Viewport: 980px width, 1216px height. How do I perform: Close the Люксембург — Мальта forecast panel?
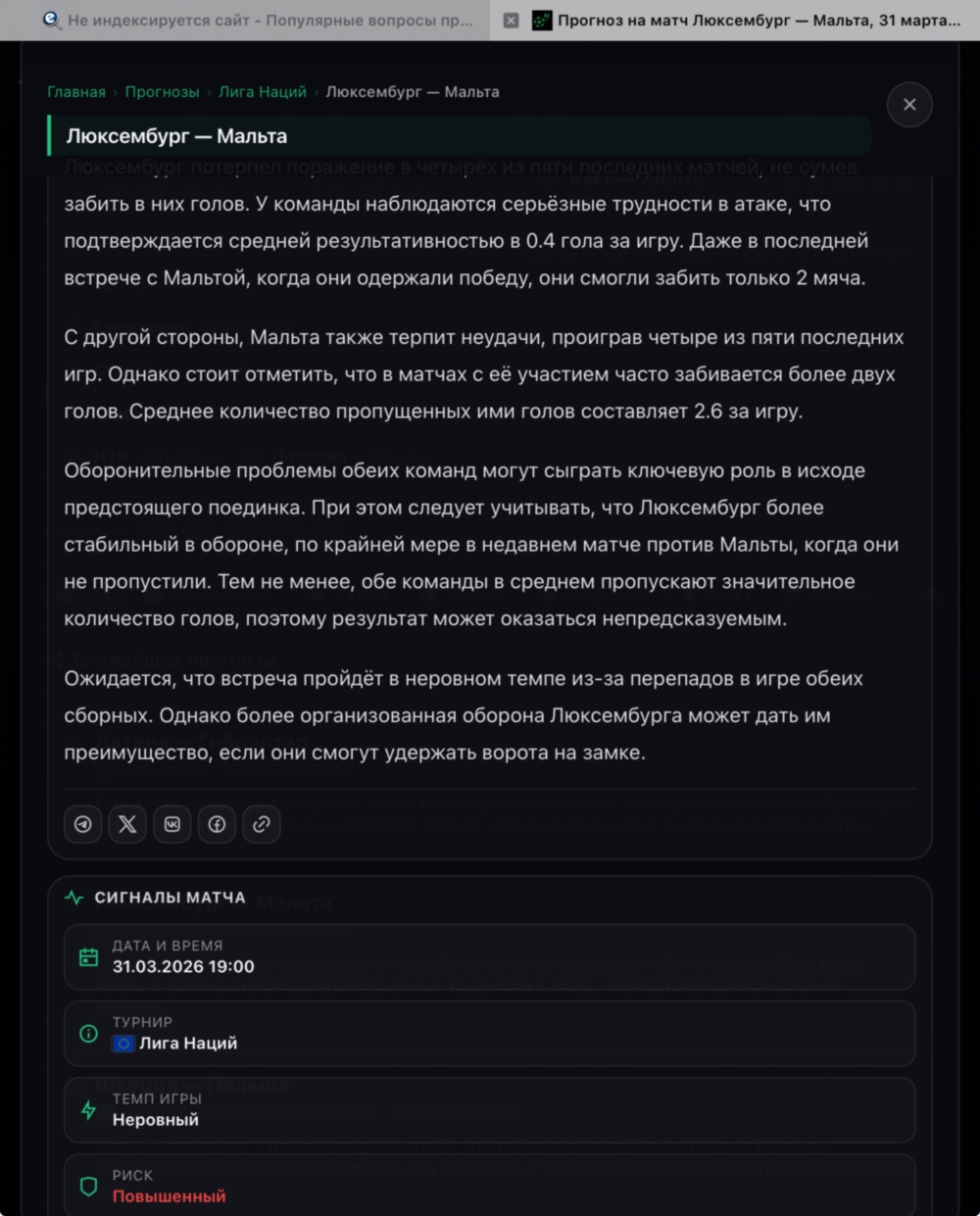coord(909,105)
